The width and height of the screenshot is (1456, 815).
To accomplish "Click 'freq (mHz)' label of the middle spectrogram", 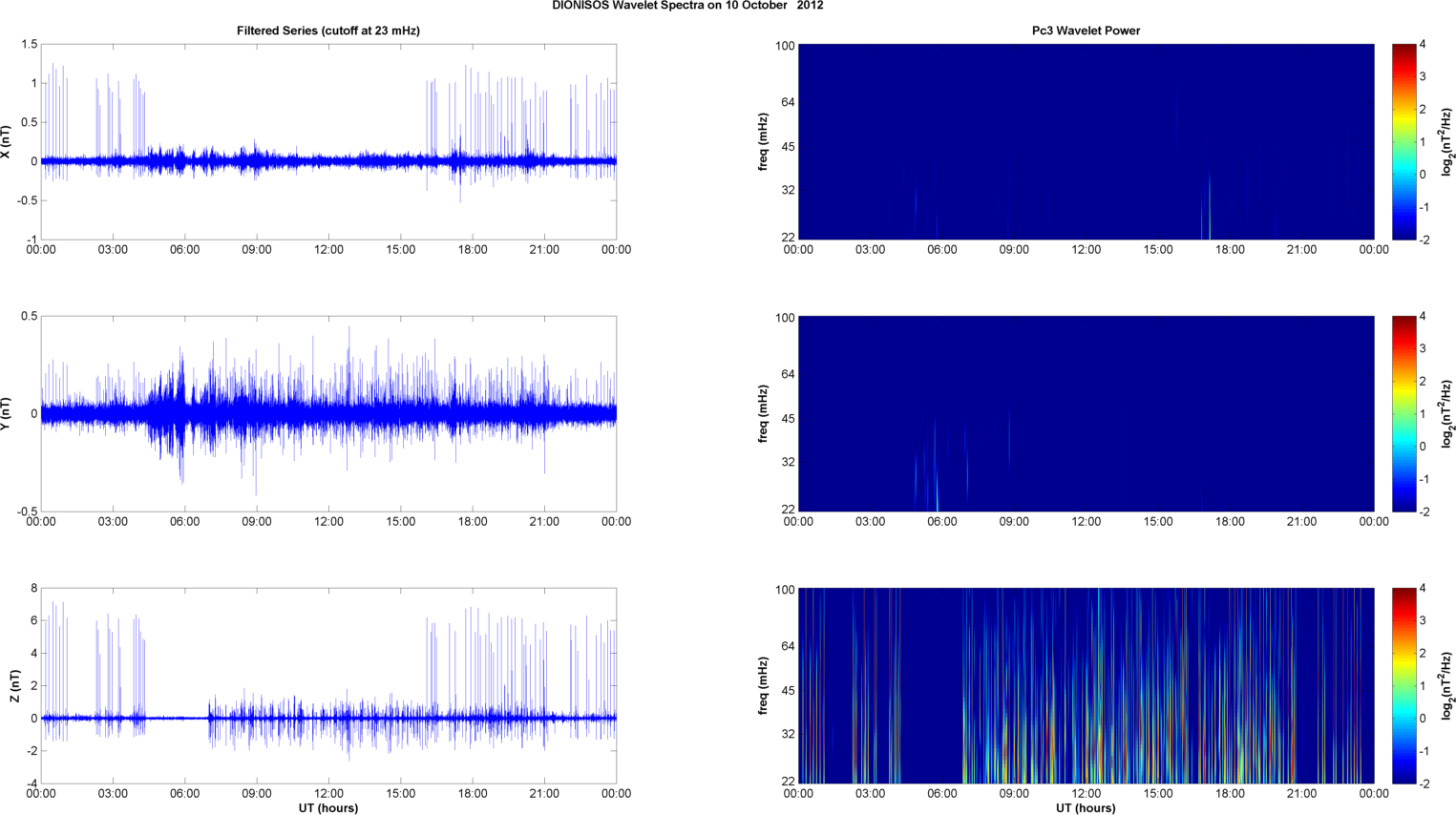I will click(x=764, y=414).
